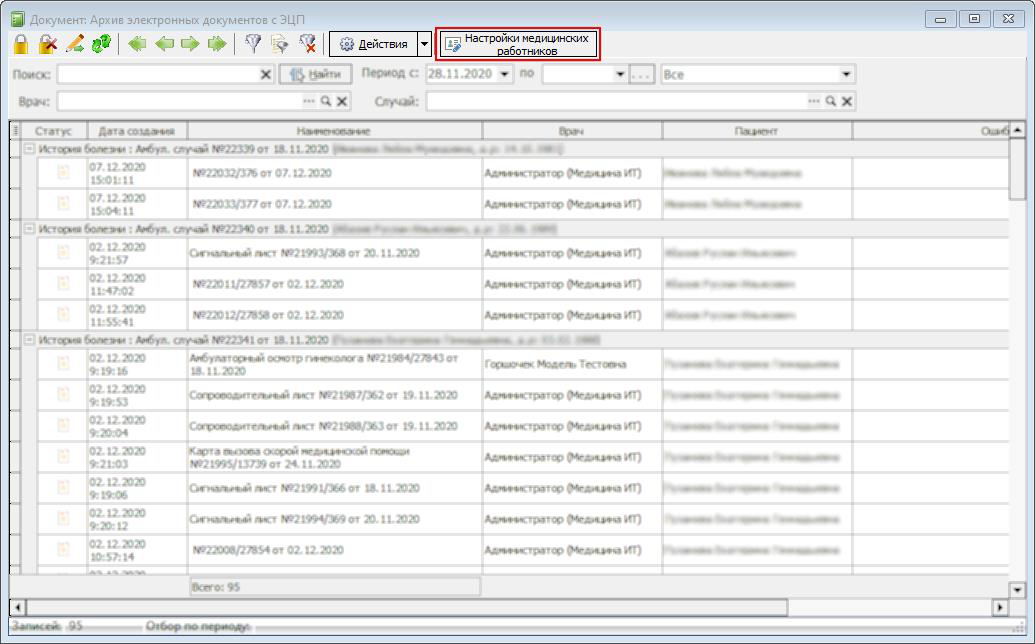Open the funnel filter icon

pyautogui.click(x=253, y=44)
